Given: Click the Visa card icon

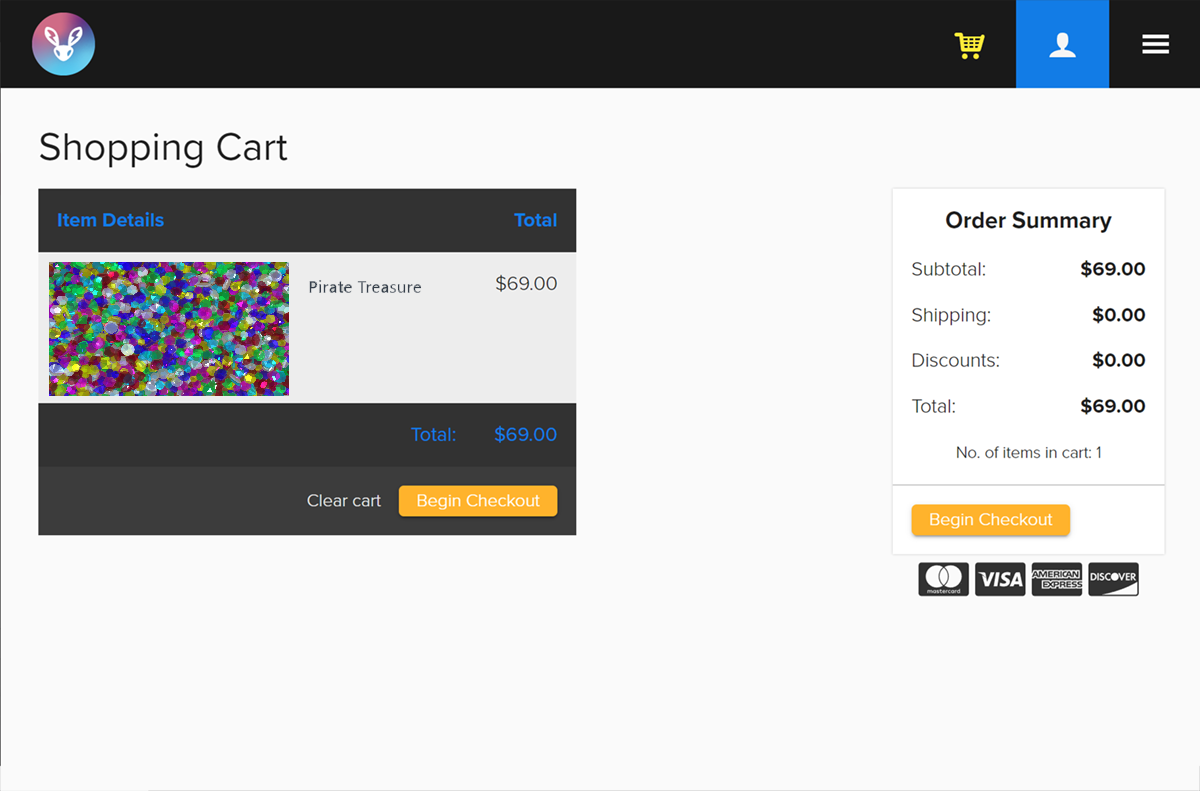Looking at the screenshot, I should (1000, 579).
